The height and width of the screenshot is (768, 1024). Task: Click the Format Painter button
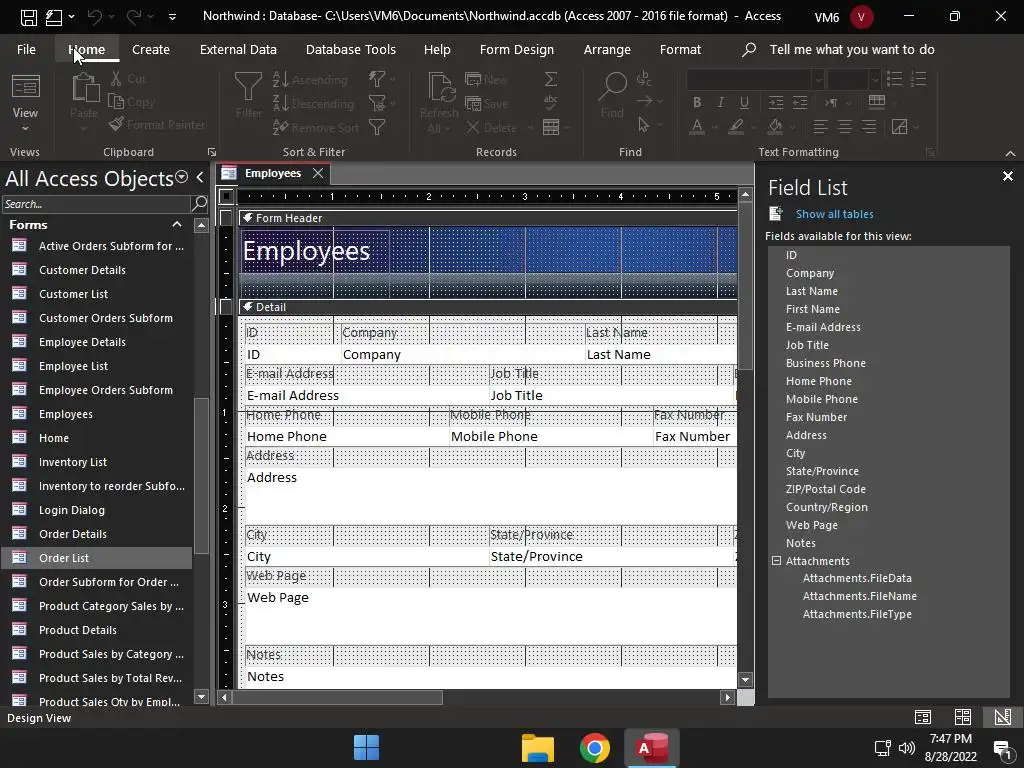tap(157, 125)
